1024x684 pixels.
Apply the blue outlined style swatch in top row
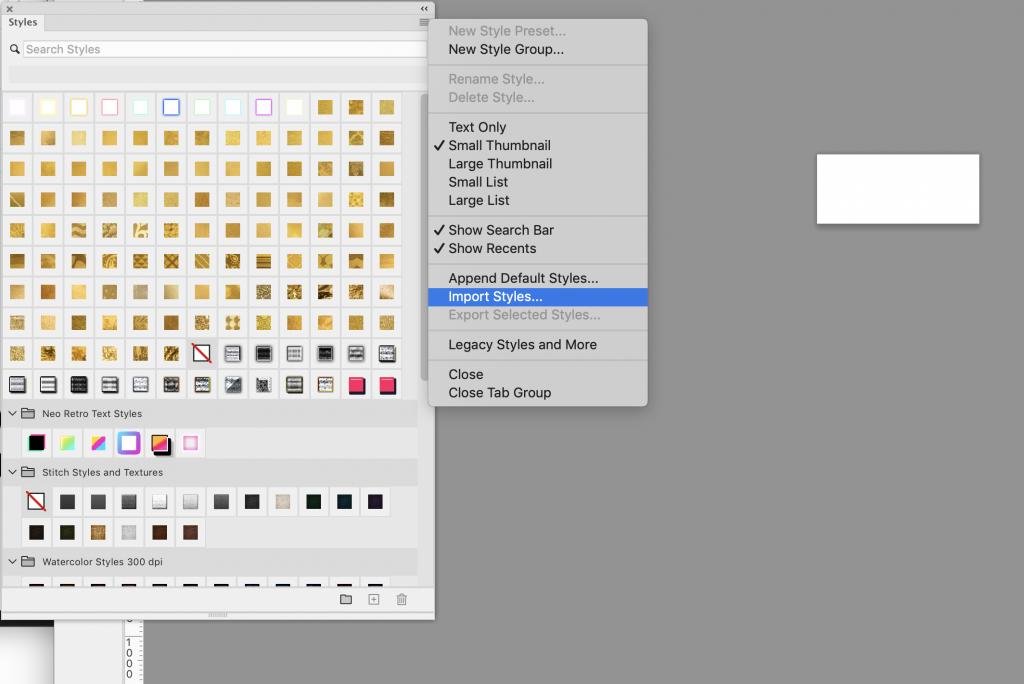(171, 107)
